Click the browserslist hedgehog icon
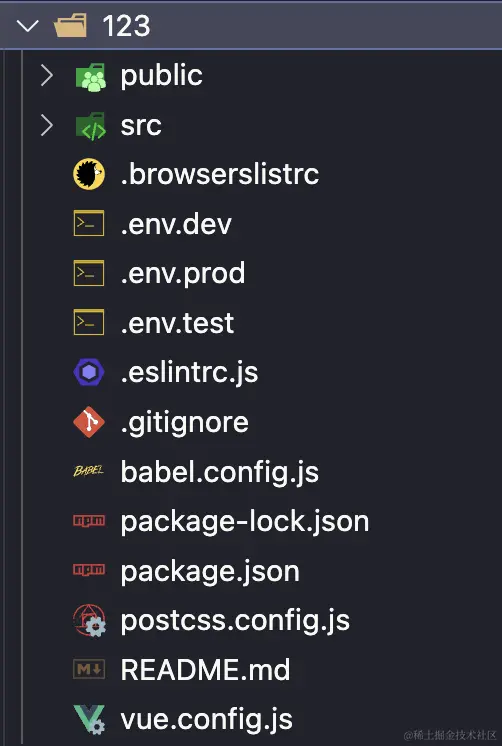The image size is (502, 746). click(89, 174)
